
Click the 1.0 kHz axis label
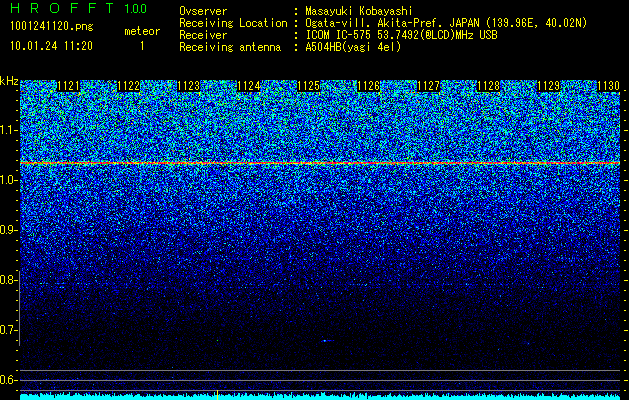click(x=8, y=180)
